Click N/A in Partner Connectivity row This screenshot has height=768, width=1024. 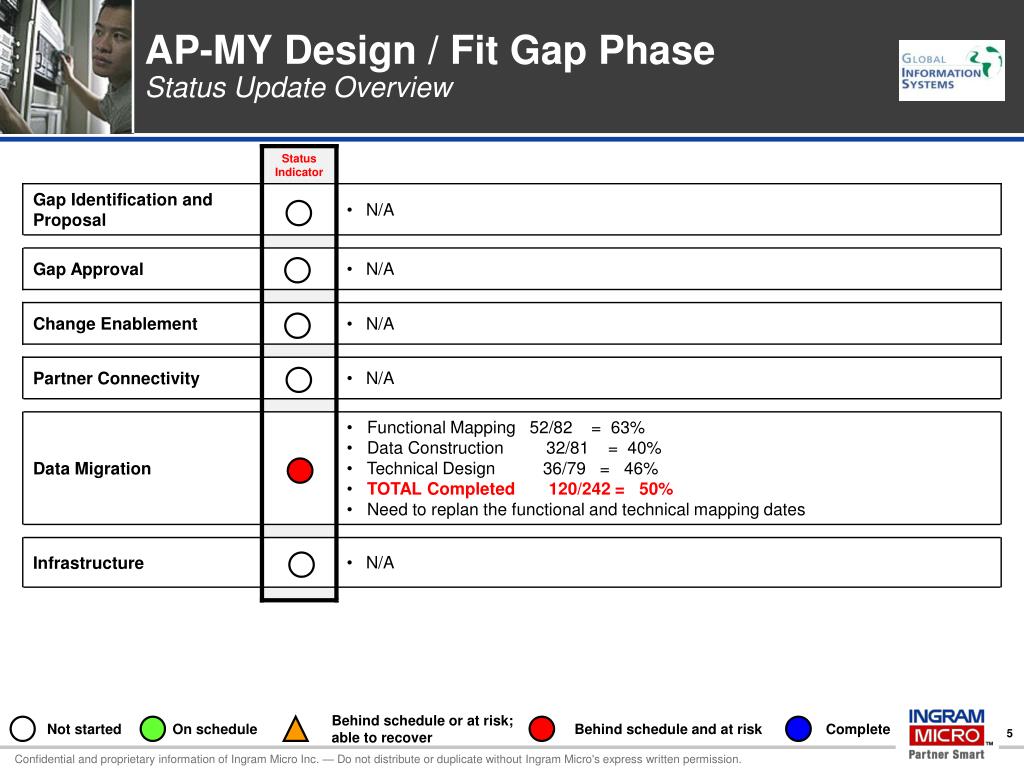[379, 378]
